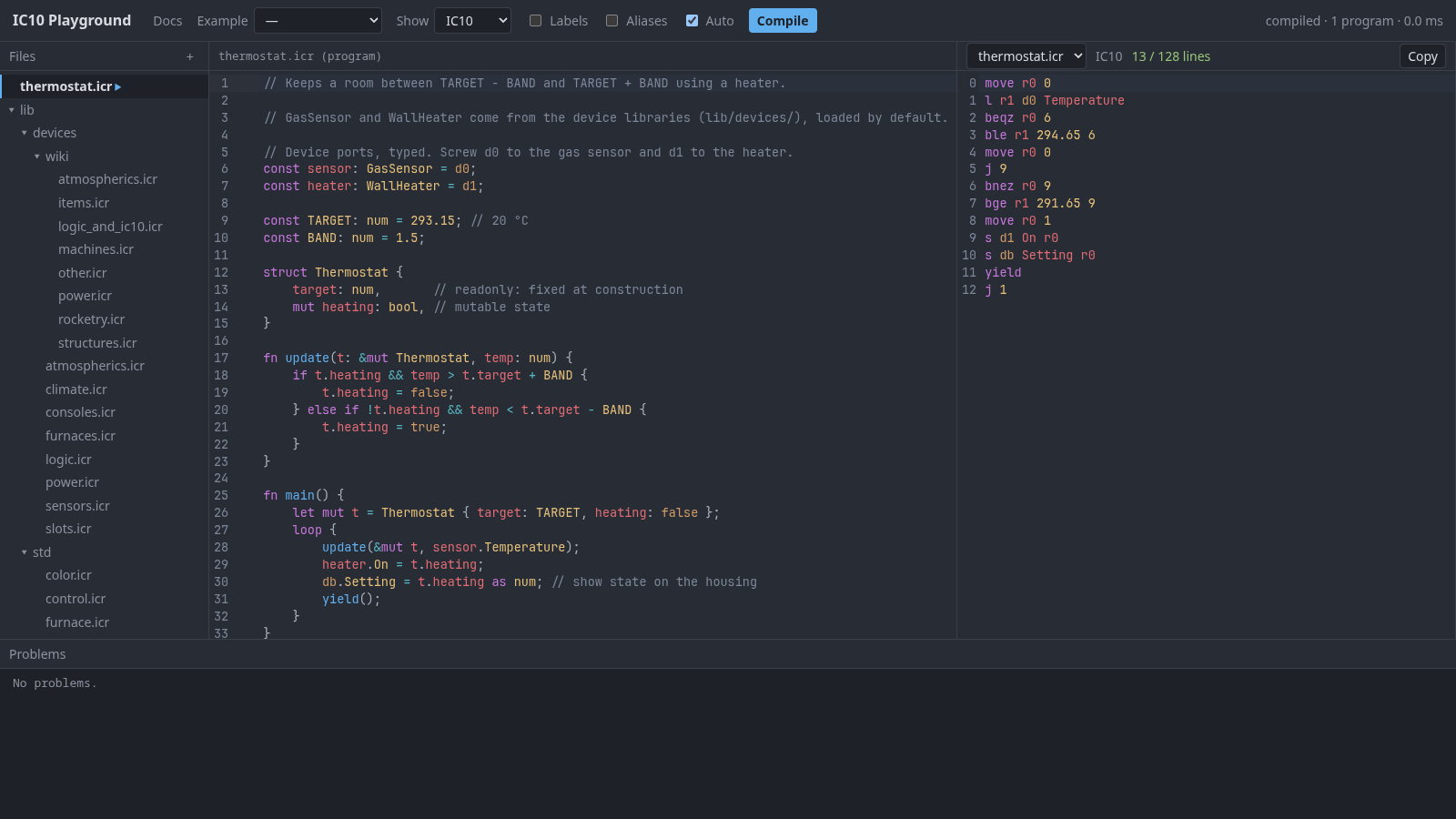Click the 's db Setting r0' output line
Image resolution: width=1456 pixels, height=819 pixels.
tap(1040, 256)
